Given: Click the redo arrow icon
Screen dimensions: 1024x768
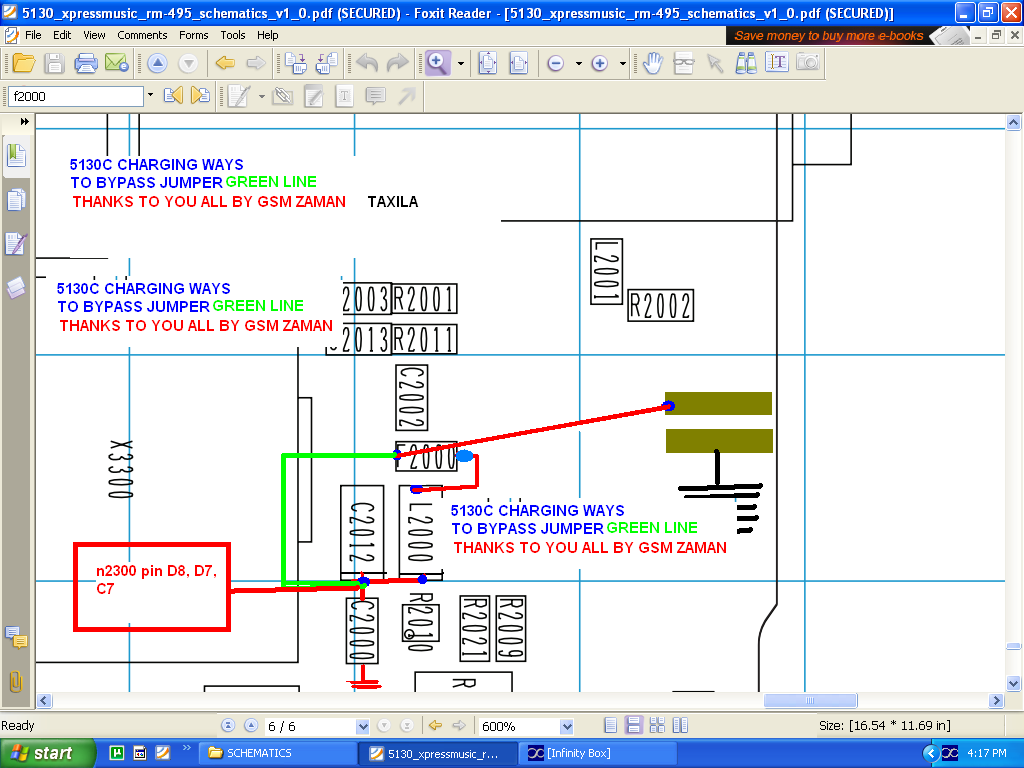Looking at the screenshot, I should tap(397, 63).
